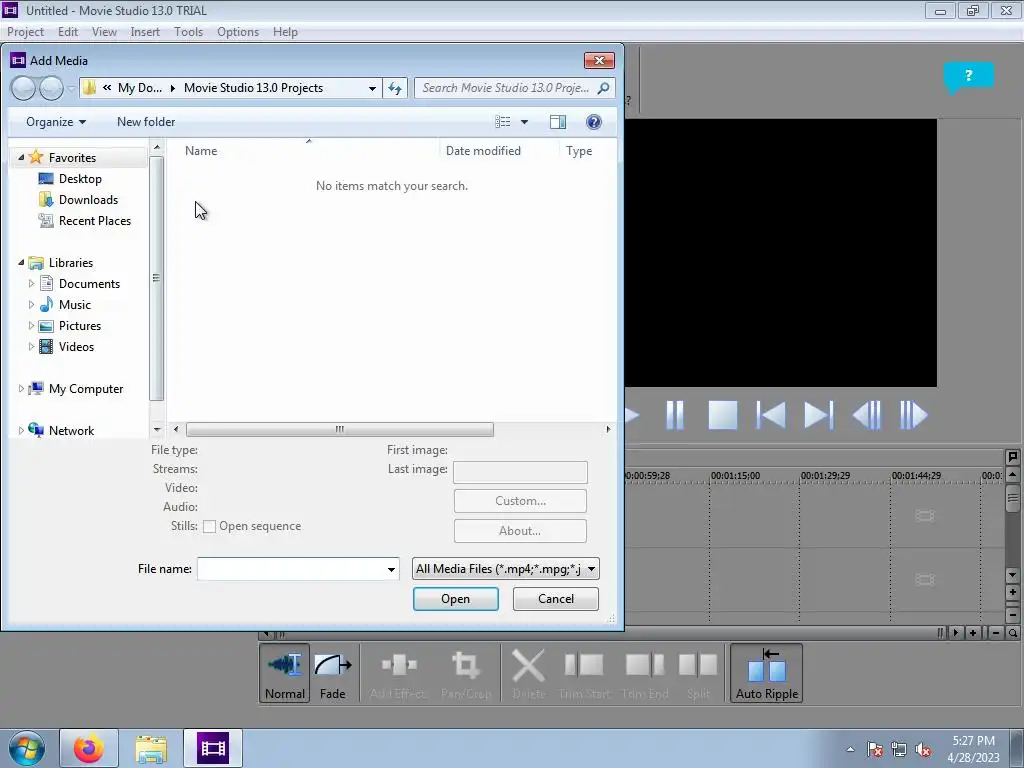
Task: Go to end of project button
Action: pos(818,415)
